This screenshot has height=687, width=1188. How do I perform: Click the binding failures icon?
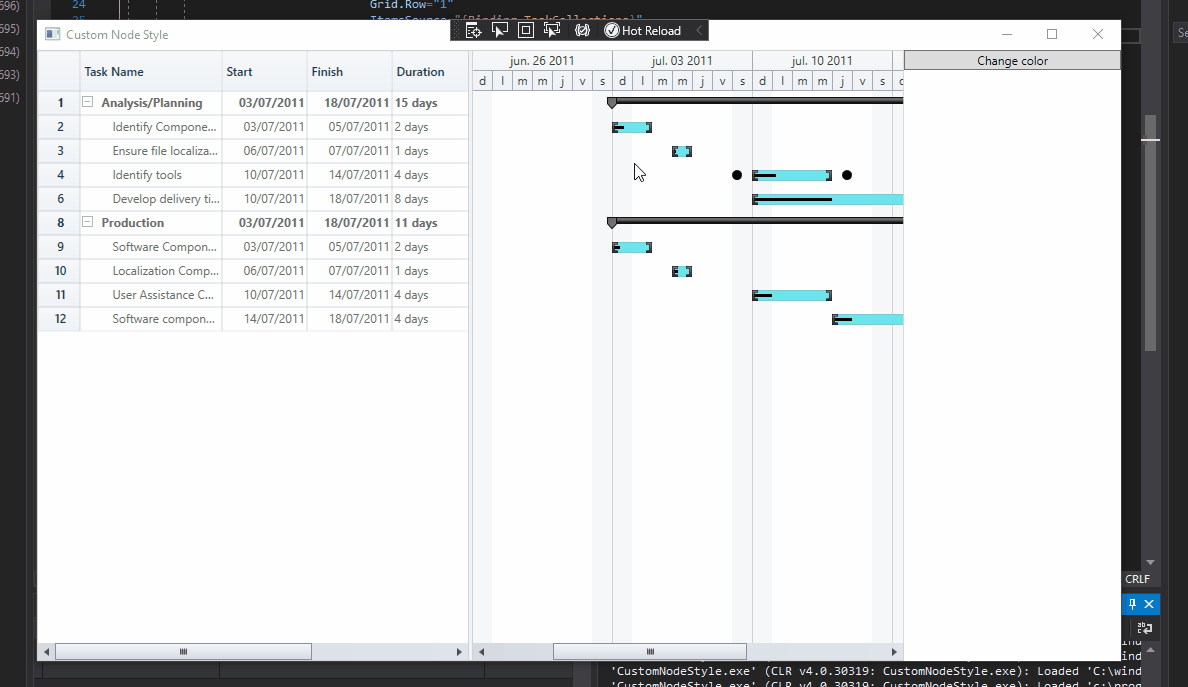[x=582, y=31]
